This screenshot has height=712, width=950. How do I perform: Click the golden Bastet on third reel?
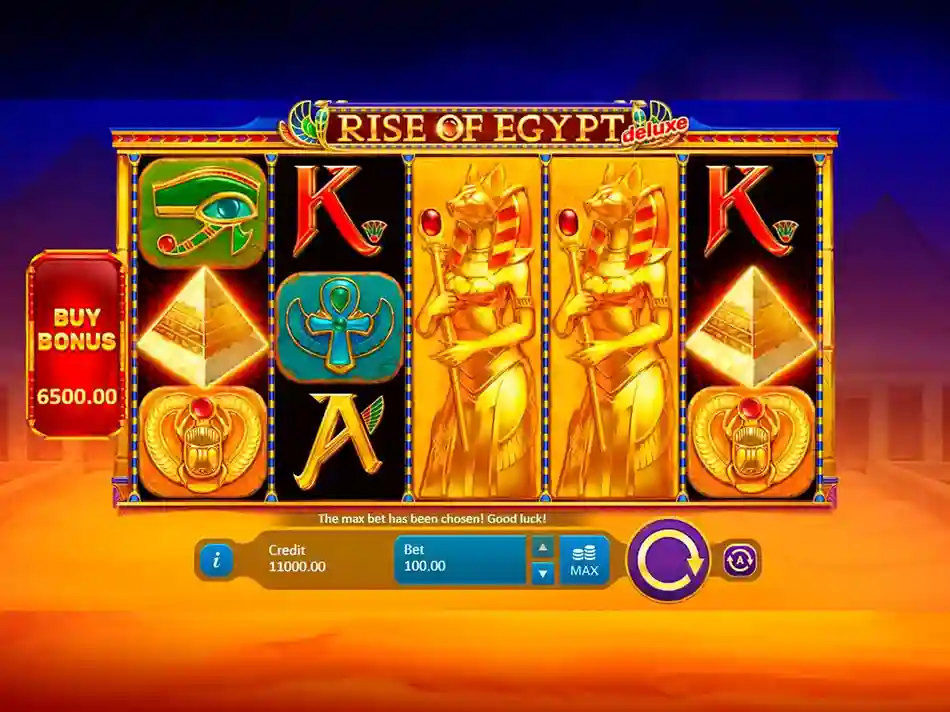pyautogui.click(x=477, y=328)
